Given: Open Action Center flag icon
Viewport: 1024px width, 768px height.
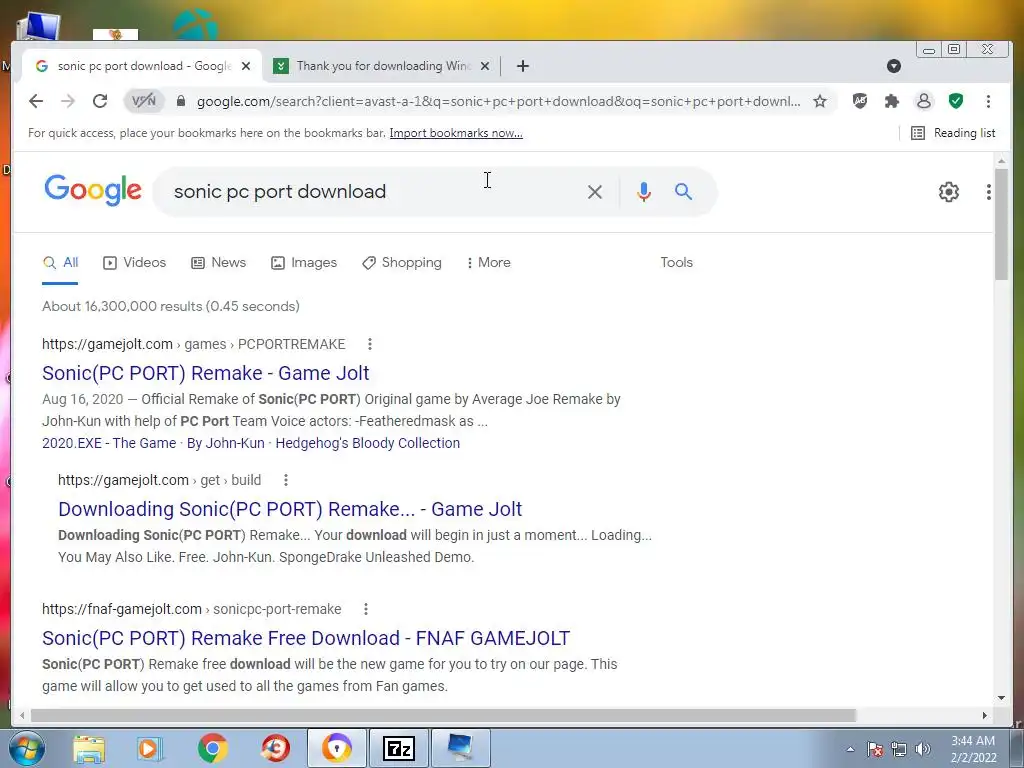Looking at the screenshot, I should pos(875,749).
